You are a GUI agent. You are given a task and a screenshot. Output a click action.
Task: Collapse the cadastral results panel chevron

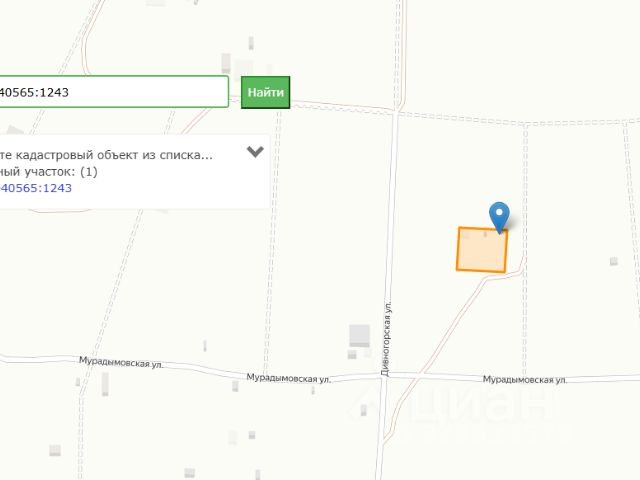[x=255, y=151]
